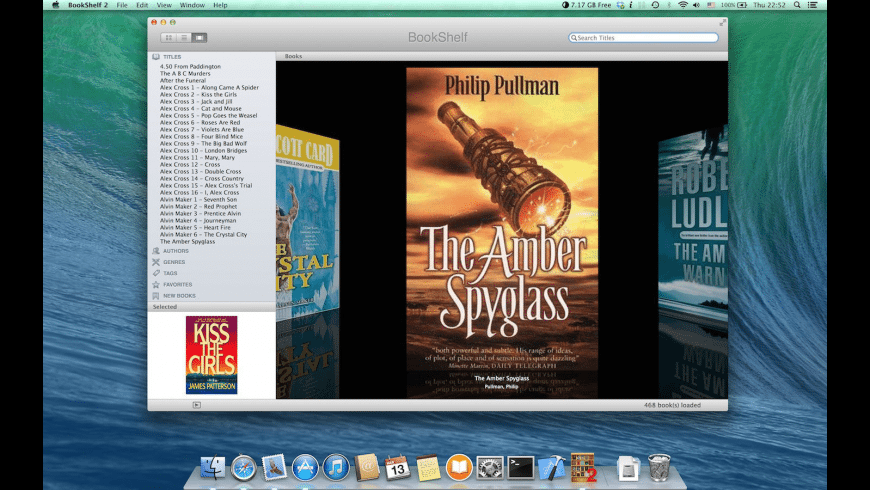Open Contacts address book in dock

367,467
